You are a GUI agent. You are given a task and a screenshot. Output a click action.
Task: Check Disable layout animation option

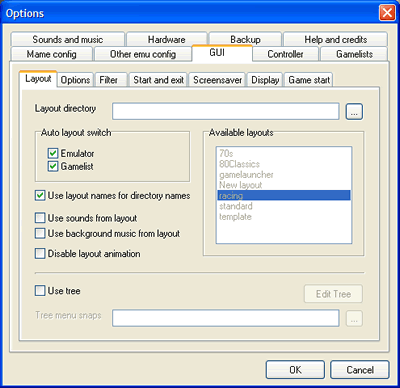click(x=40, y=254)
